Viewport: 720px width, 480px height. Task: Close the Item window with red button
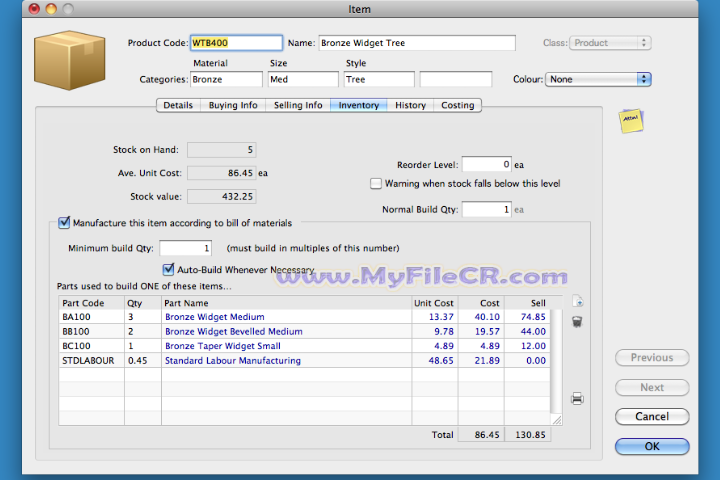pos(34,9)
